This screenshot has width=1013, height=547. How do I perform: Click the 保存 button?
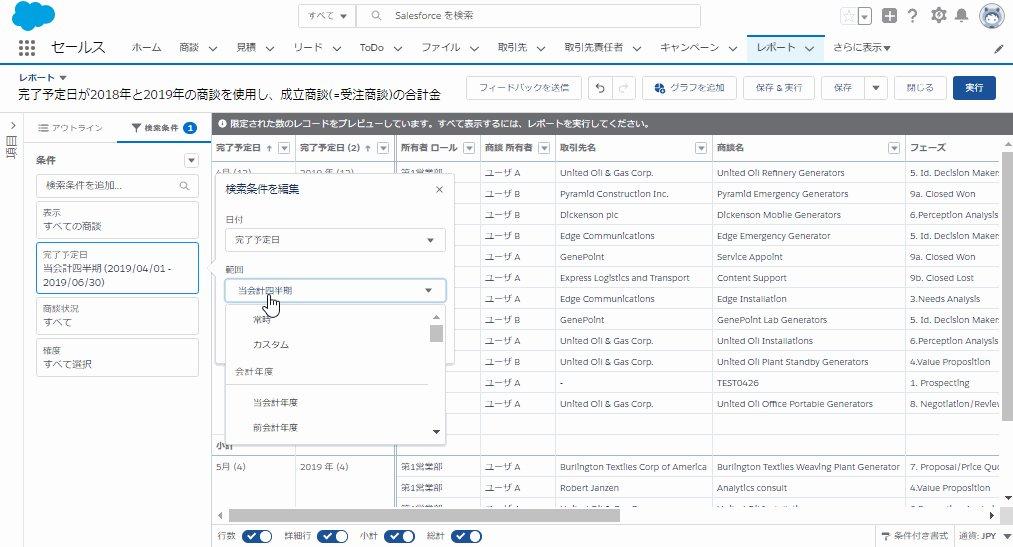[842, 88]
